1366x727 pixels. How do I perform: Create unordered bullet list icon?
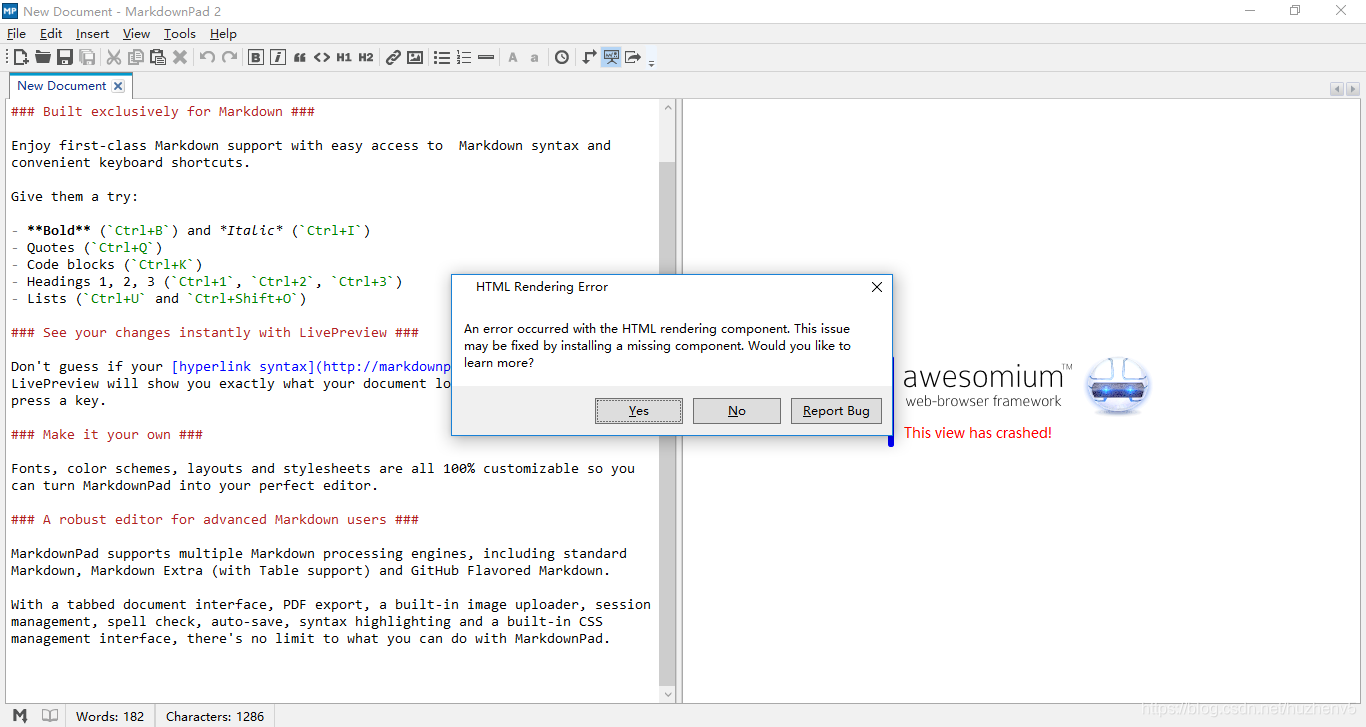(x=442, y=57)
